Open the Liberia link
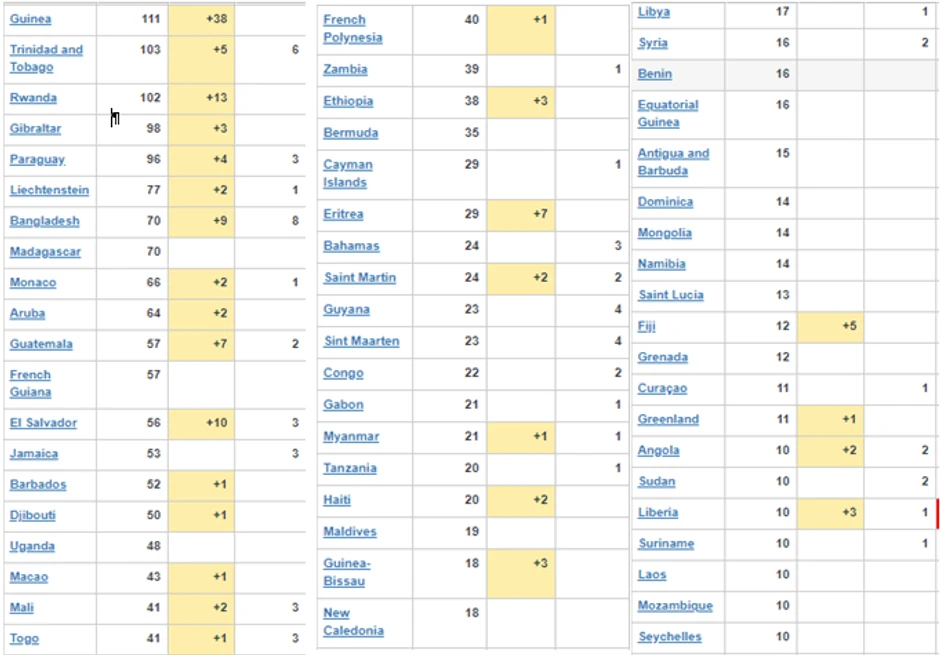This screenshot has width=940, height=655. pos(658,513)
